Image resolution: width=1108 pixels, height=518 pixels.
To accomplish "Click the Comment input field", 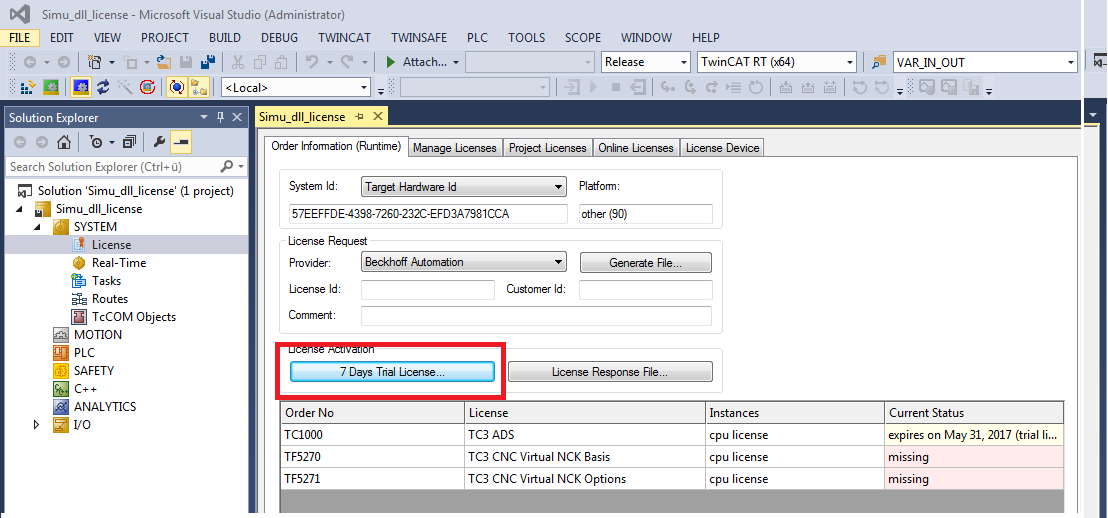I will coord(536,315).
